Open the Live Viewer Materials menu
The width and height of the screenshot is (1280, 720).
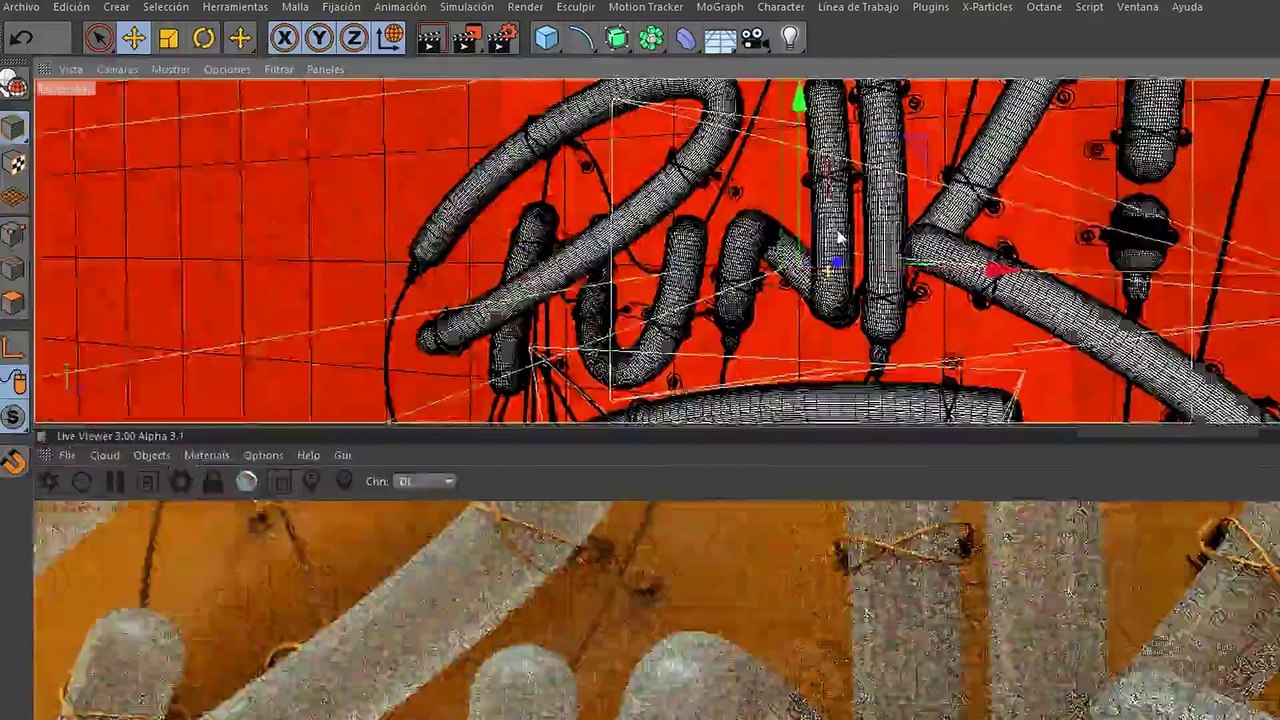point(206,456)
